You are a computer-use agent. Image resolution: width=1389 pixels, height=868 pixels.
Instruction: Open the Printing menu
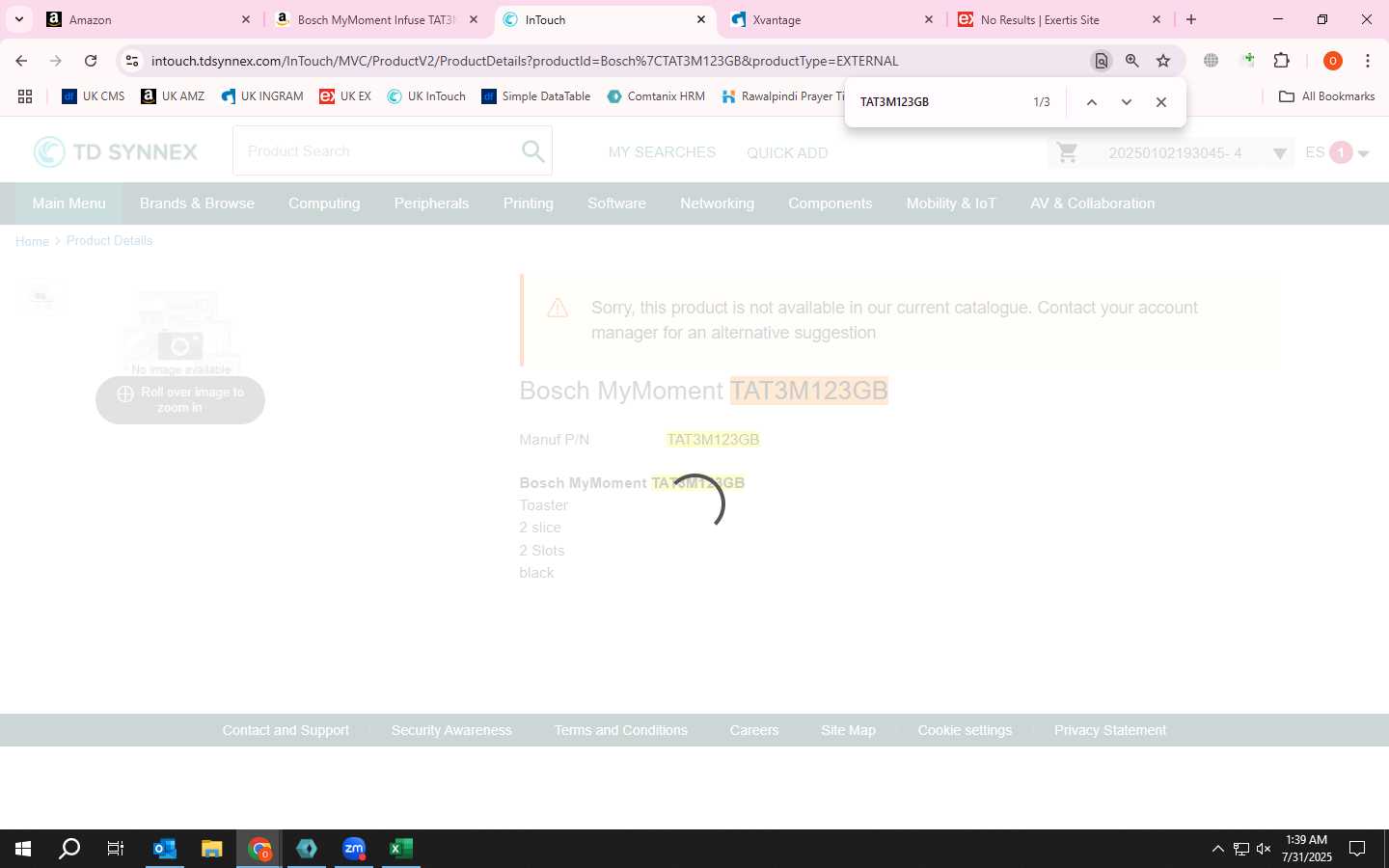(529, 203)
